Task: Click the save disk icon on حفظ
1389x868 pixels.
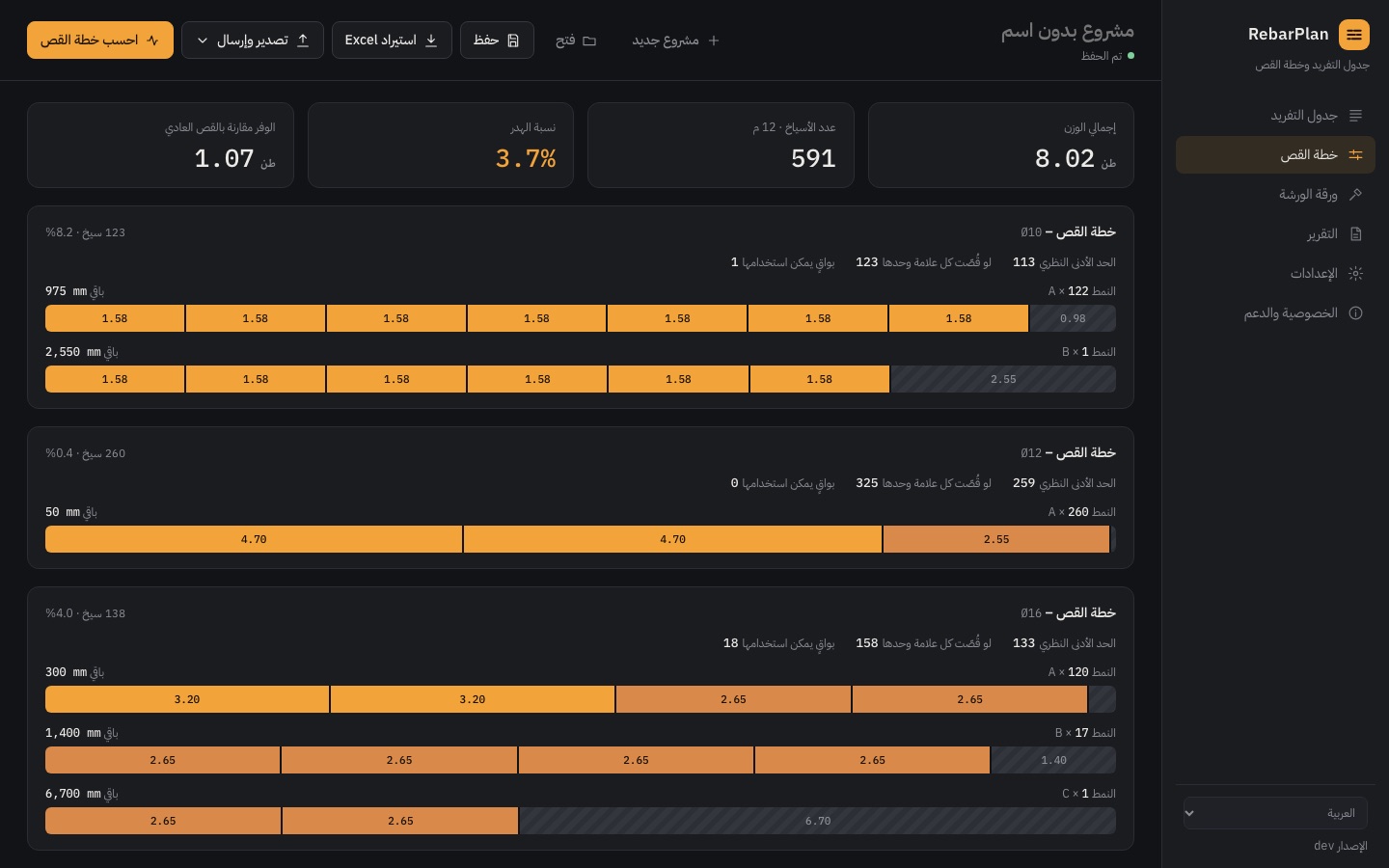Action: 513,41
